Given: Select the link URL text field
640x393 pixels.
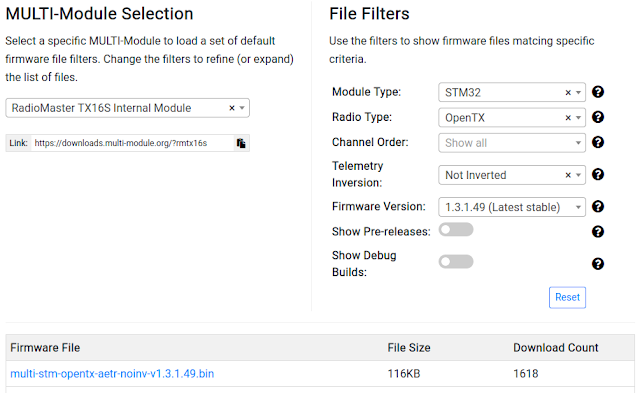Looking at the screenshot, I should 133,143.
